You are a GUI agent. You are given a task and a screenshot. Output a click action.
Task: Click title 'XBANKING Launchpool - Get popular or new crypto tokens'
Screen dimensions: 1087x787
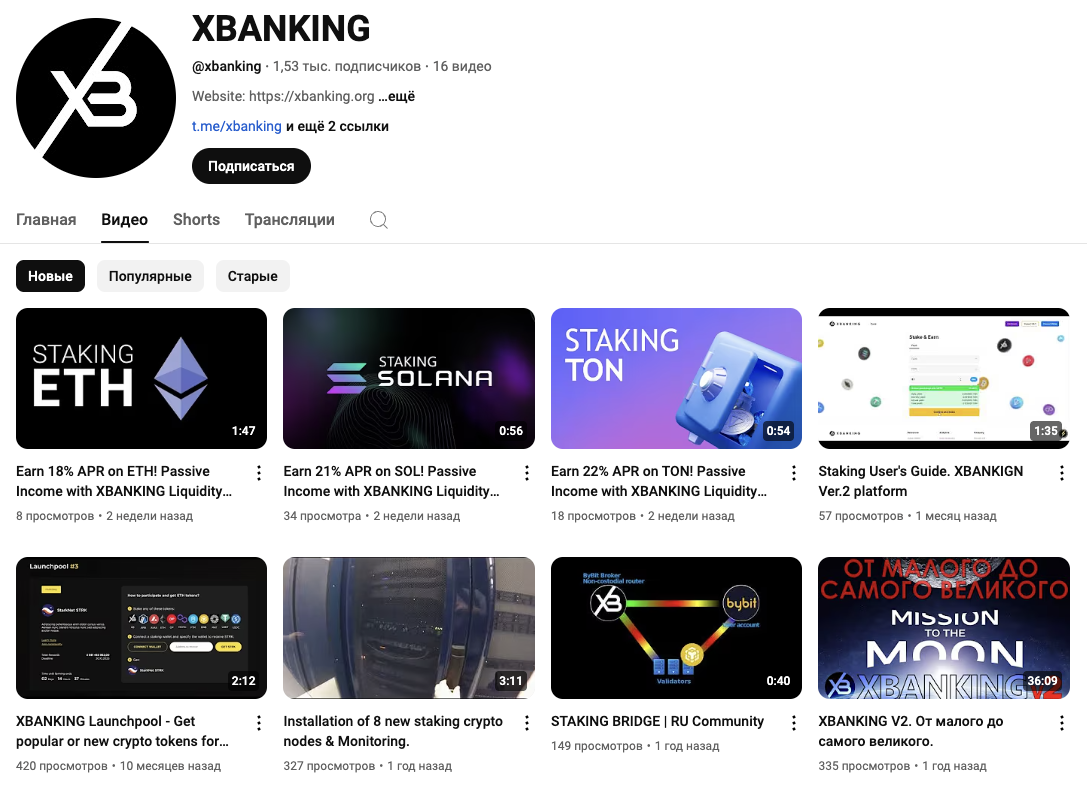tap(123, 731)
